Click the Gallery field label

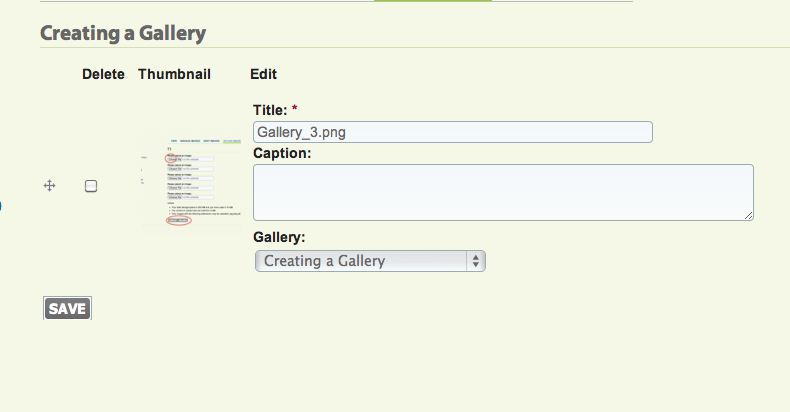[279, 237]
